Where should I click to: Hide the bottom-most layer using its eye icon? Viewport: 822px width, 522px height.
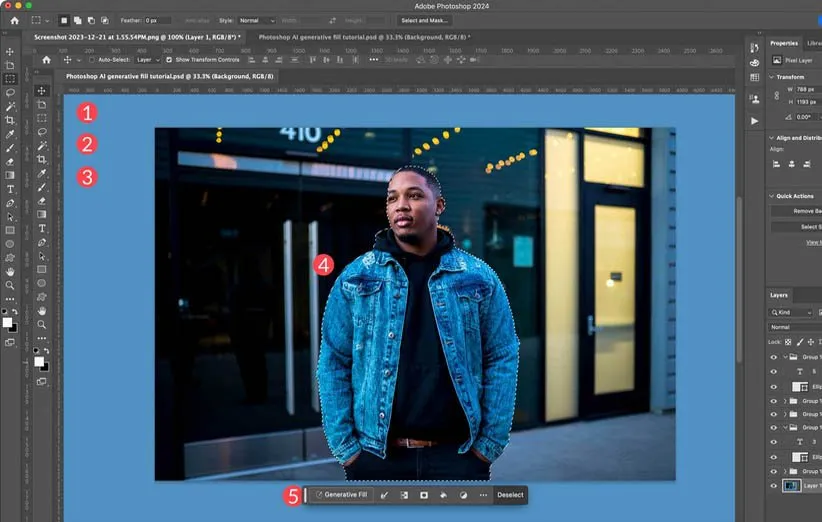(x=774, y=486)
